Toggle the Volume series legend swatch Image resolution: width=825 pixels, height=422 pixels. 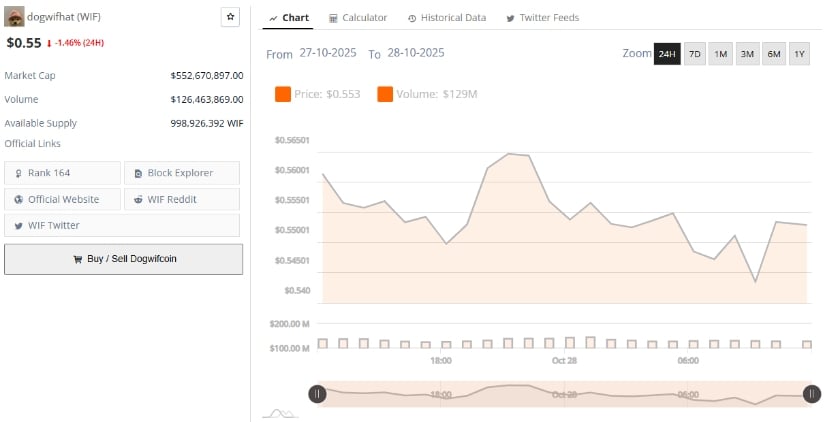pyautogui.click(x=385, y=94)
